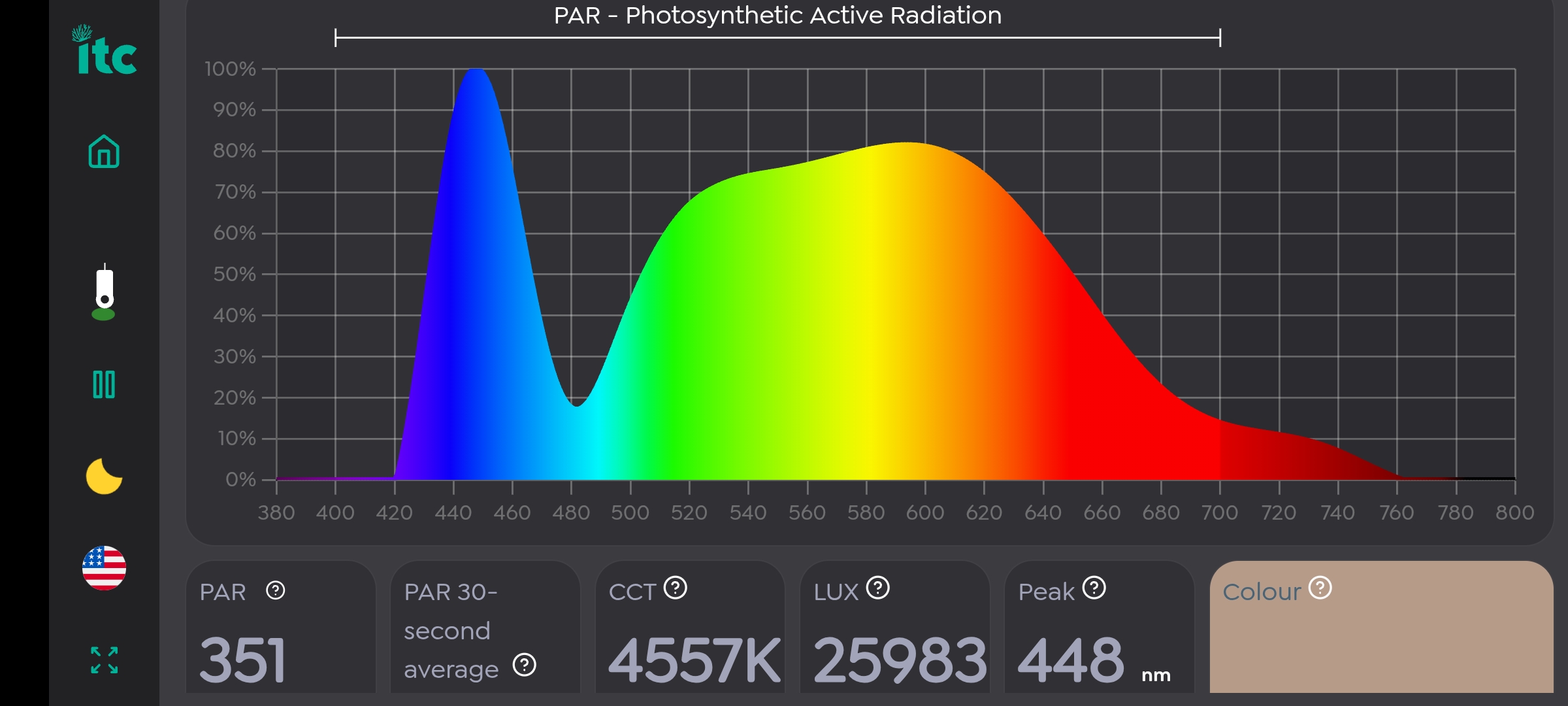
Task: Show help for LUX
Action: pyautogui.click(x=877, y=588)
